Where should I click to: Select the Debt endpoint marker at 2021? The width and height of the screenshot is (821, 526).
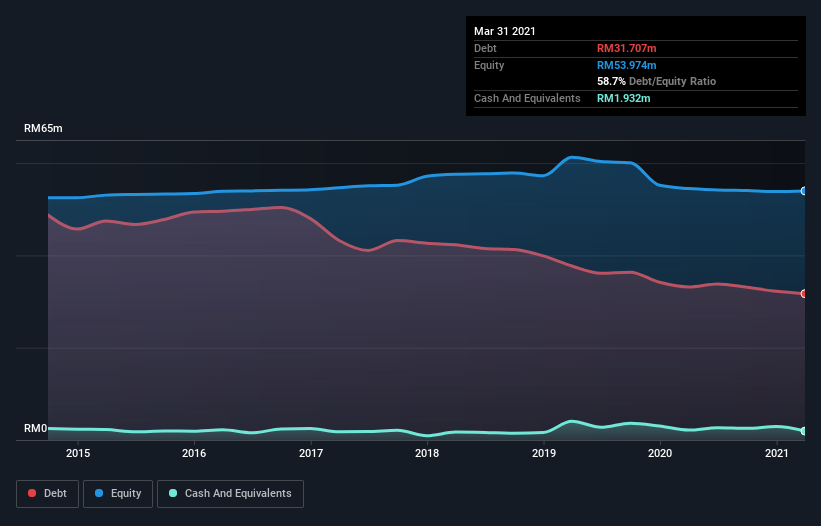pyautogui.click(x=803, y=294)
